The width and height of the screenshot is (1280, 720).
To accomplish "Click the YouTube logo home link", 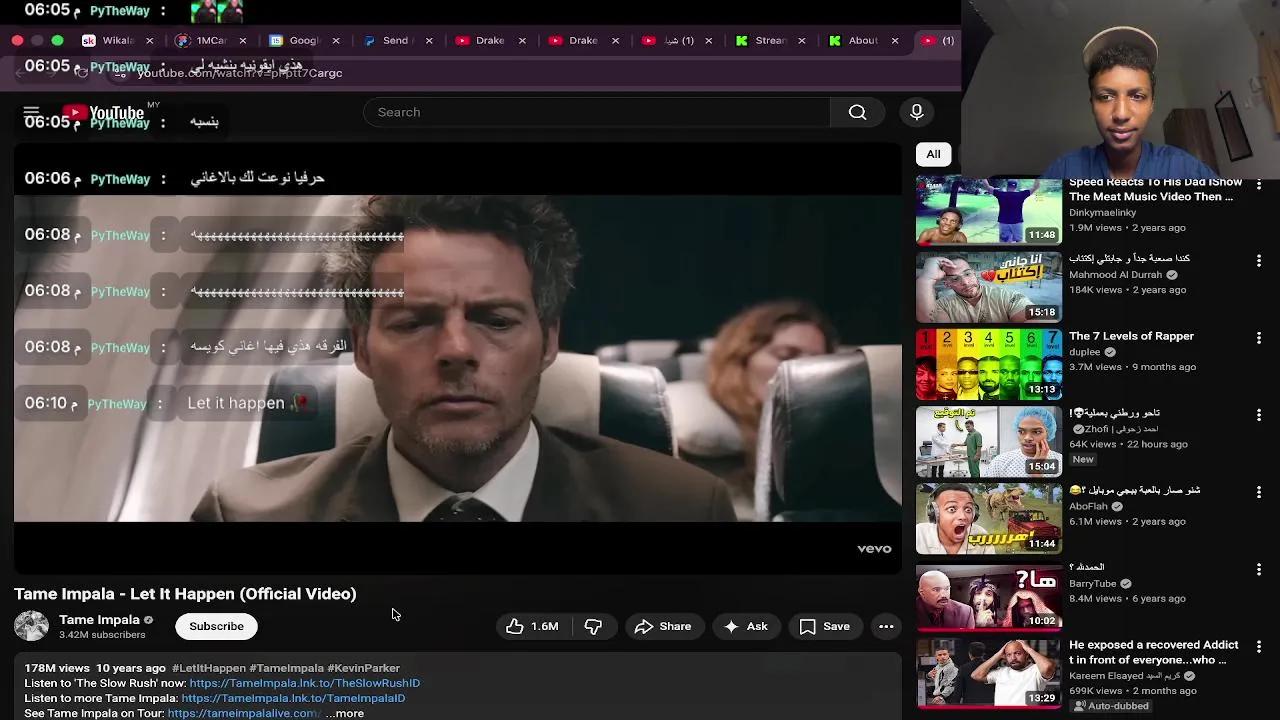I will tap(104, 113).
